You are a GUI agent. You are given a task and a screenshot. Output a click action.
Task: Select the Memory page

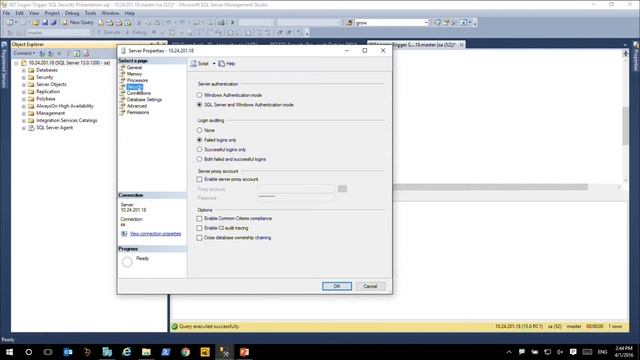click(x=134, y=74)
